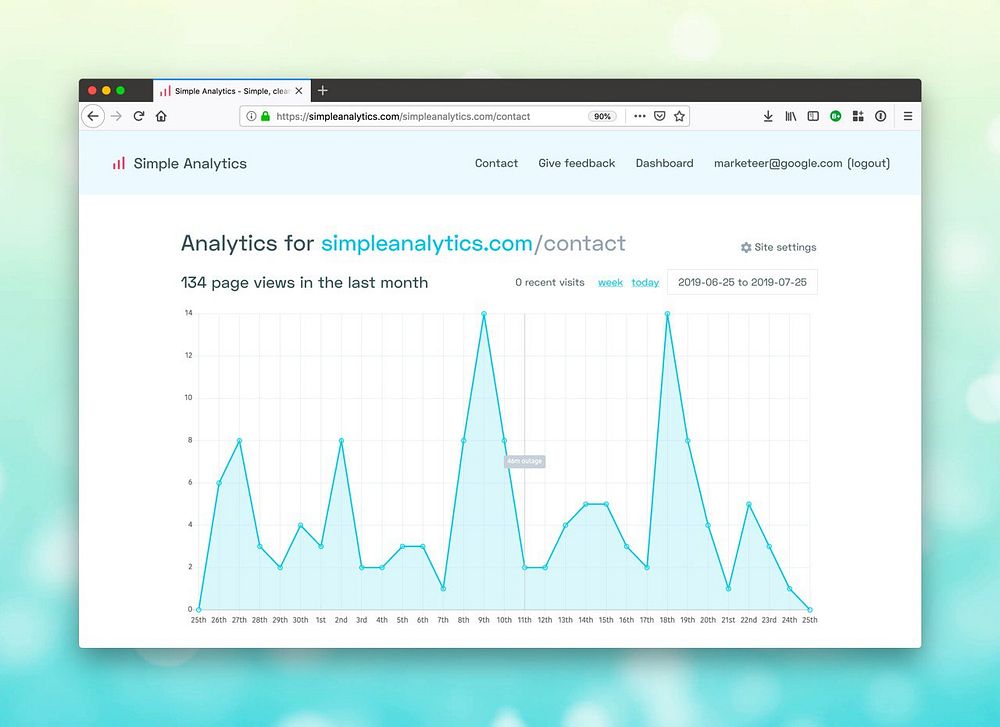Click the browser forward arrow
The image size is (1000, 727).
116,116
